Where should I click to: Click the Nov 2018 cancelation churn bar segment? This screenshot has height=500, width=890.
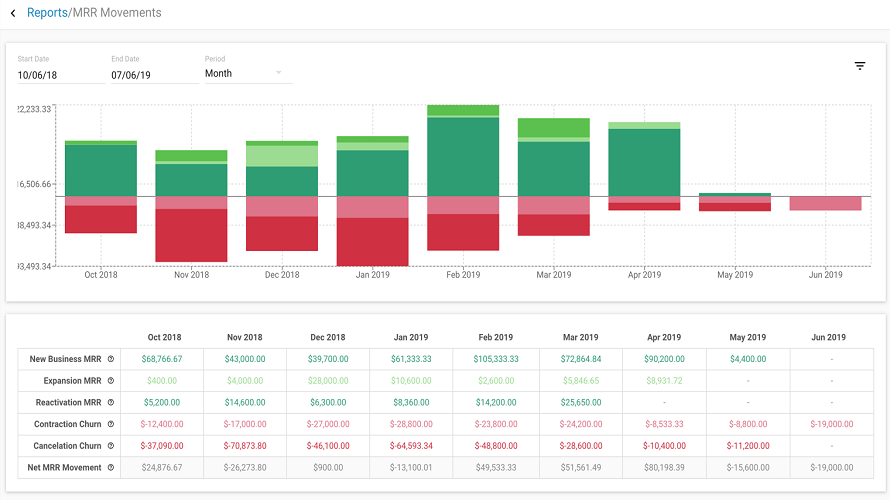(x=191, y=235)
